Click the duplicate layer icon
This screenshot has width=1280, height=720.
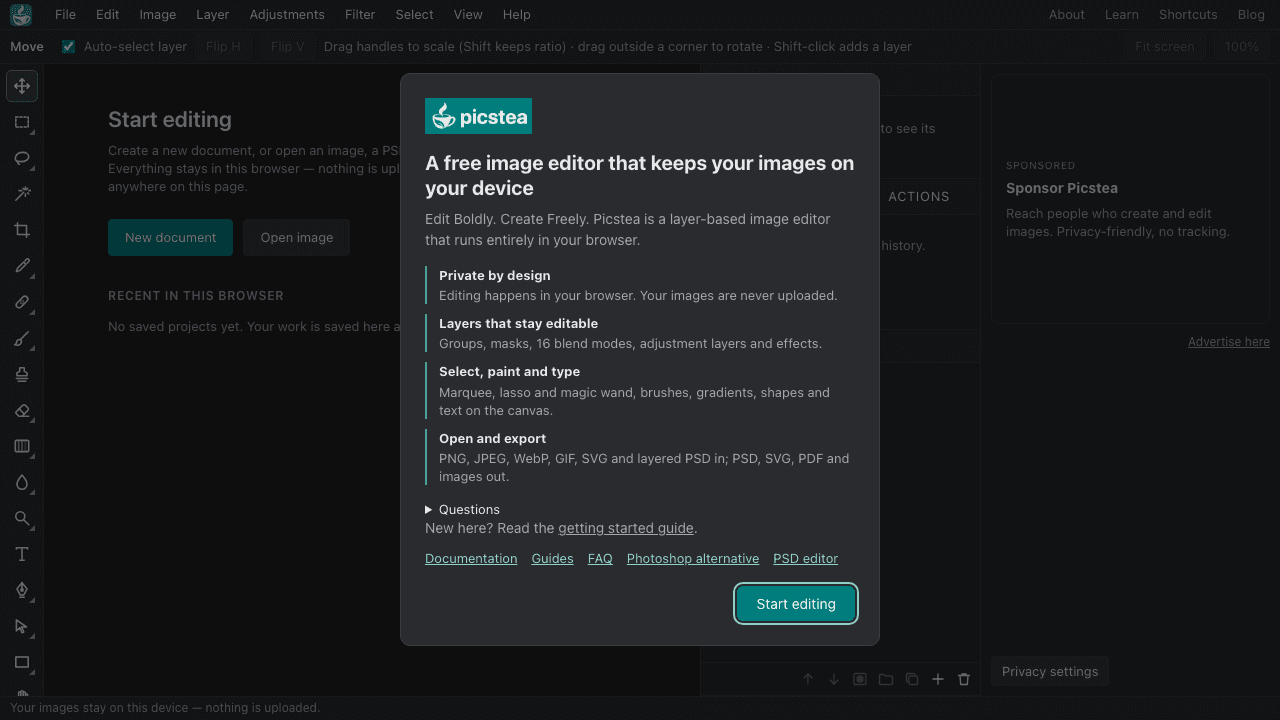(912, 679)
